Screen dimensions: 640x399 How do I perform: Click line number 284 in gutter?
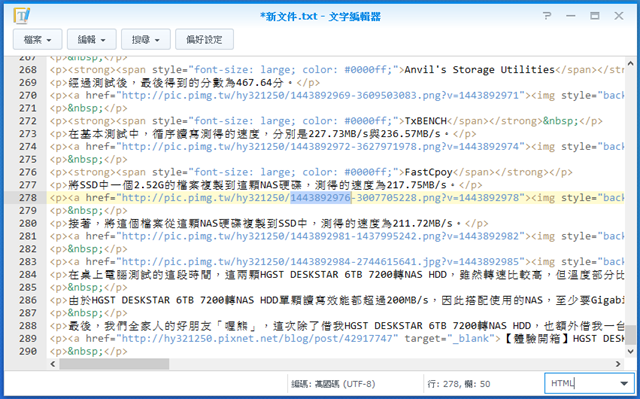[x=28, y=275]
